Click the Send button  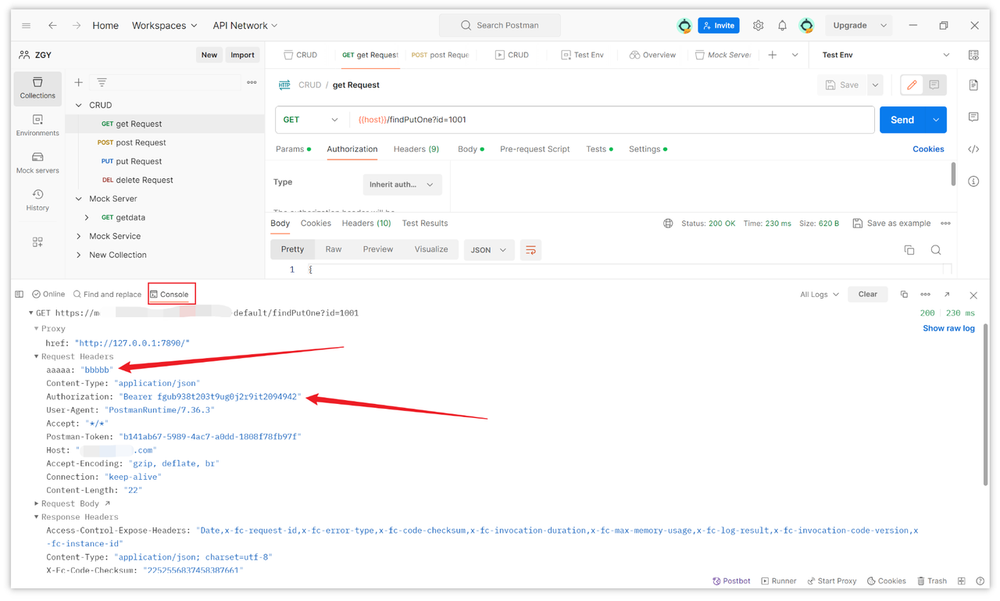click(x=902, y=120)
